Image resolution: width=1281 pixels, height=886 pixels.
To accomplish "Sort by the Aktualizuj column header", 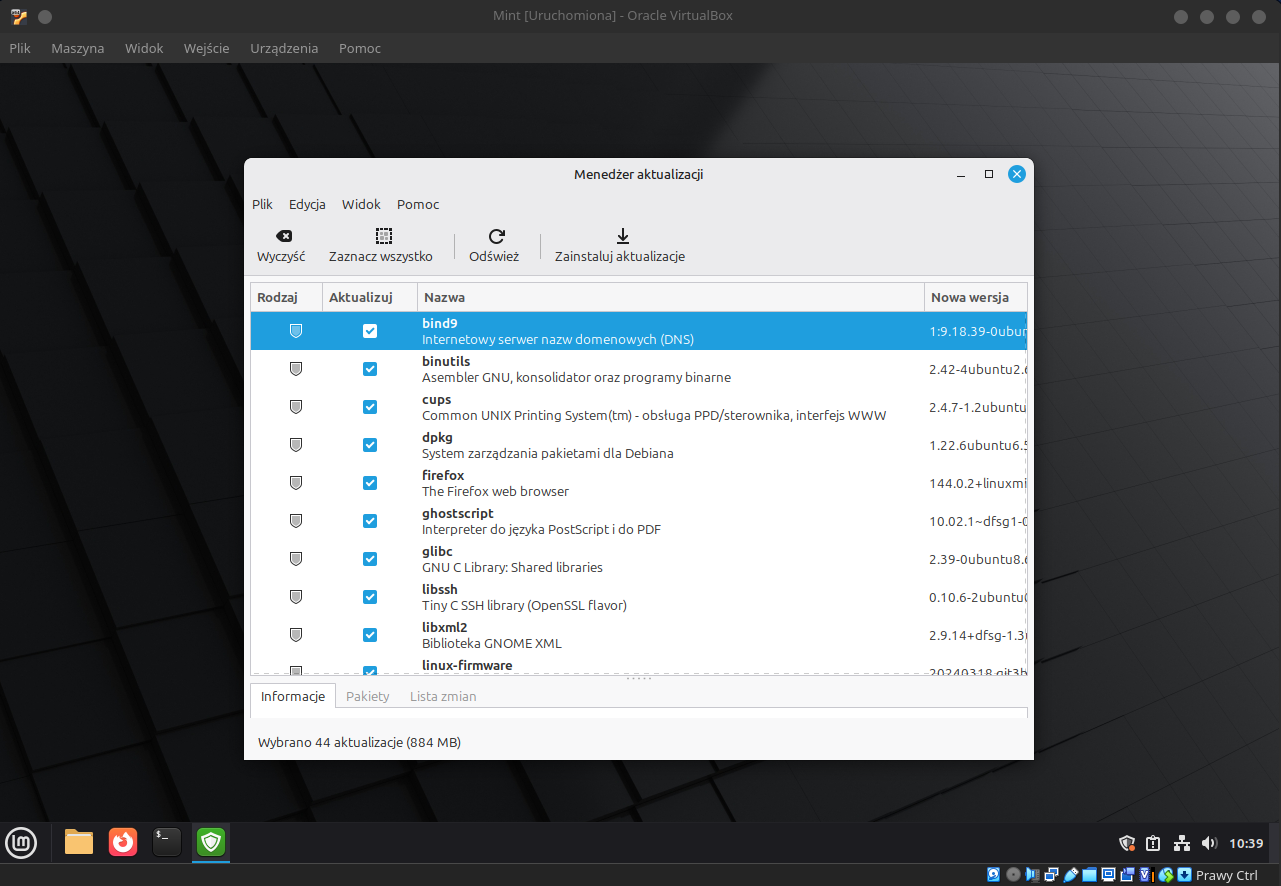I will 370,297.
